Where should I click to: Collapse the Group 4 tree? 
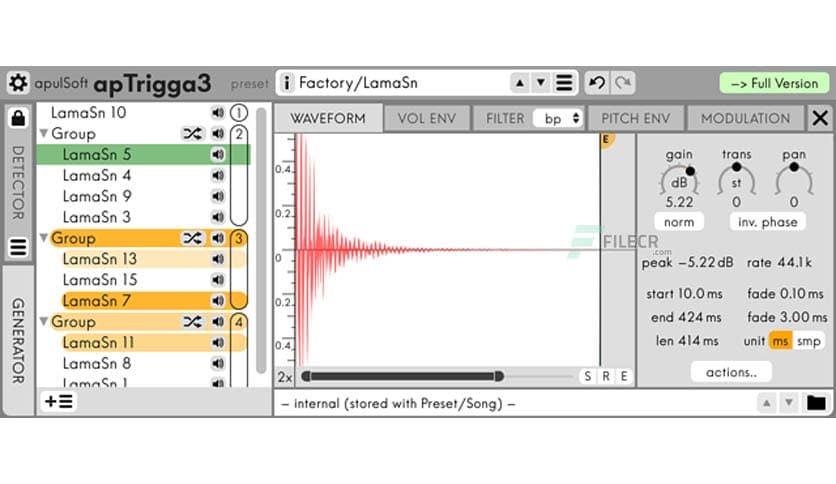pyautogui.click(x=44, y=321)
